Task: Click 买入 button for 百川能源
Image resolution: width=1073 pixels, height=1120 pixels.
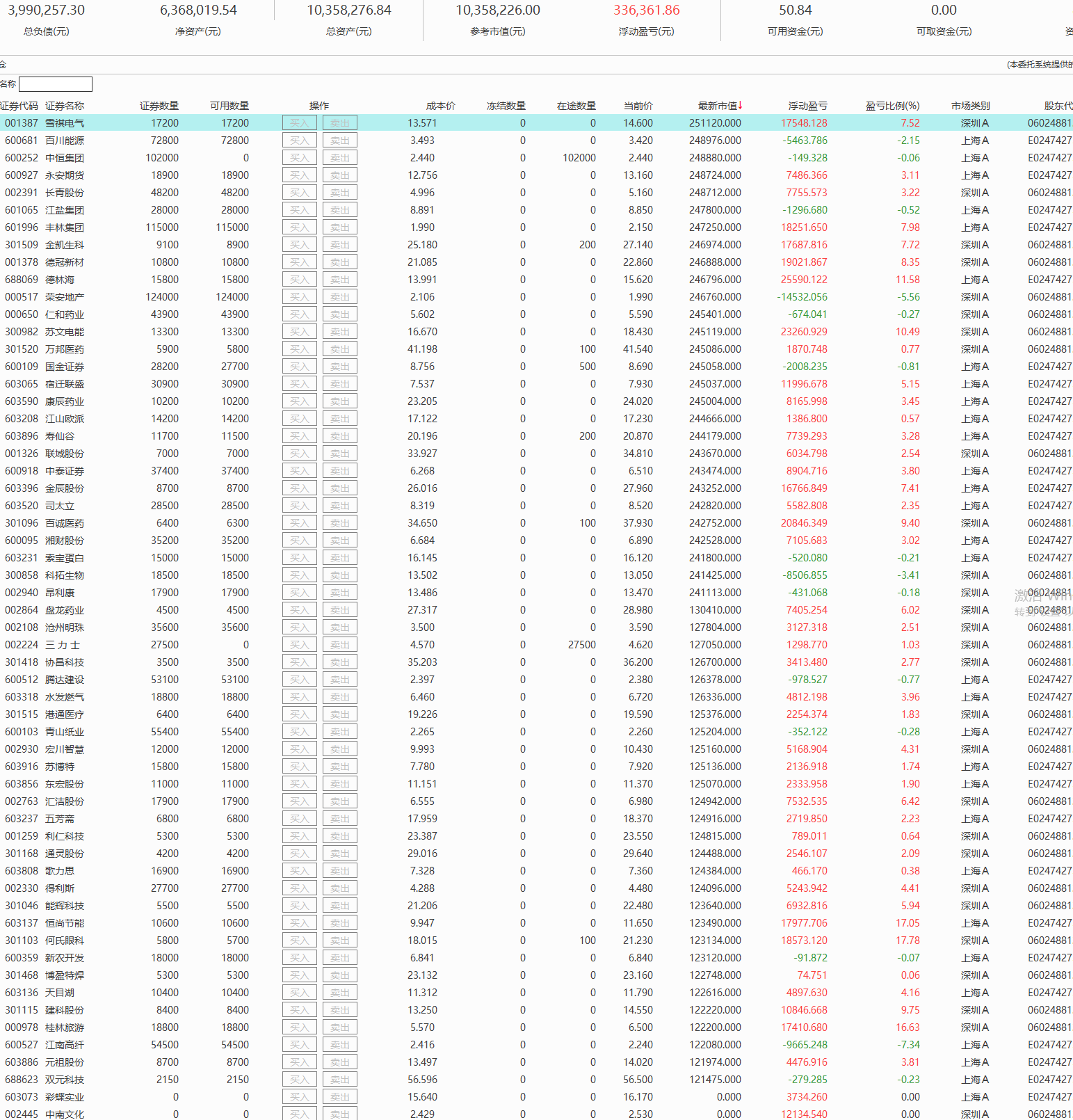Action: 300,141
